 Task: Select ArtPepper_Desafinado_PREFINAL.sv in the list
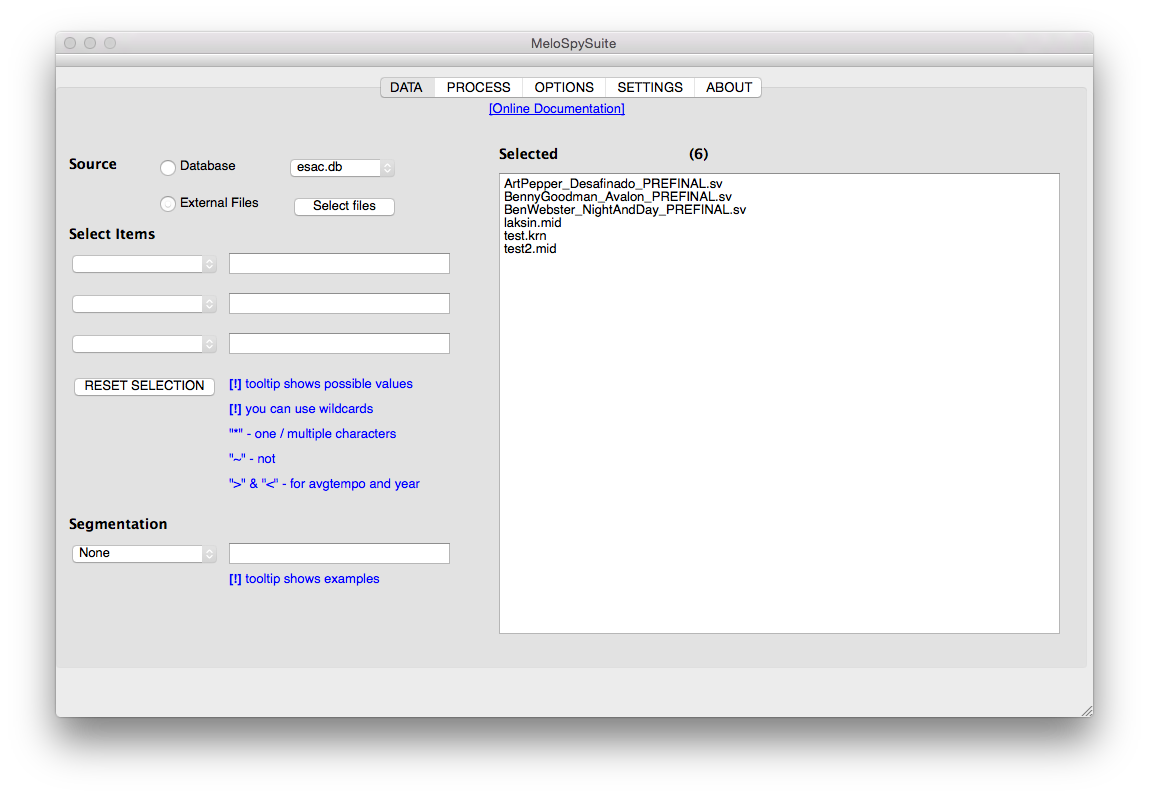click(613, 184)
